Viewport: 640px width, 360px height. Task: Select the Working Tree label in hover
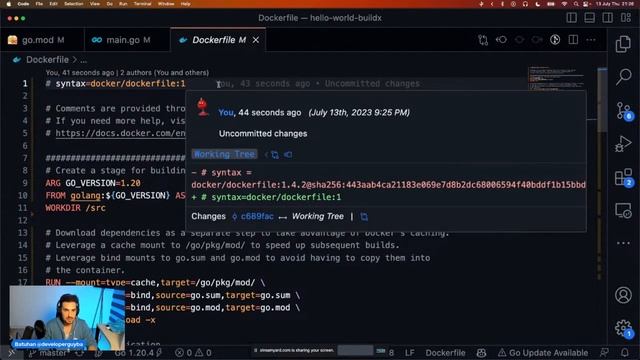(224, 154)
